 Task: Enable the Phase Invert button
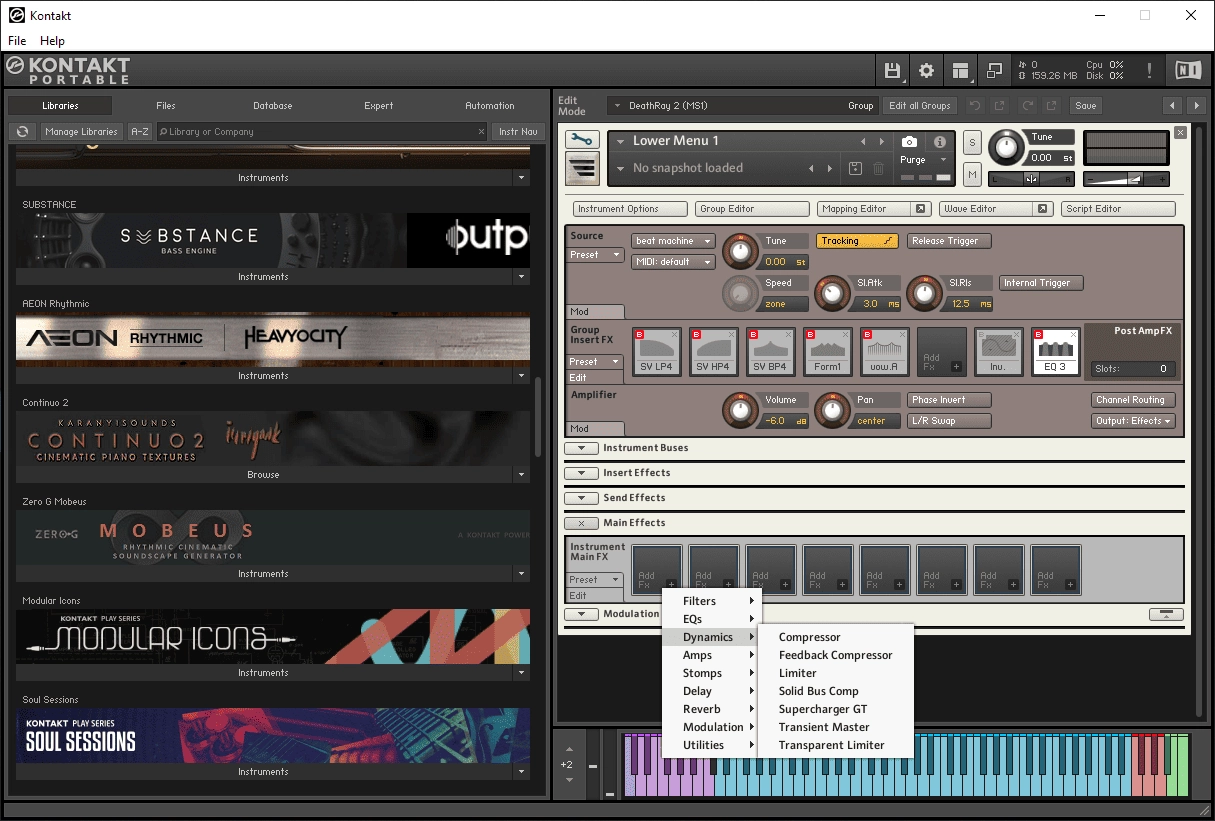(x=949, y=400)
